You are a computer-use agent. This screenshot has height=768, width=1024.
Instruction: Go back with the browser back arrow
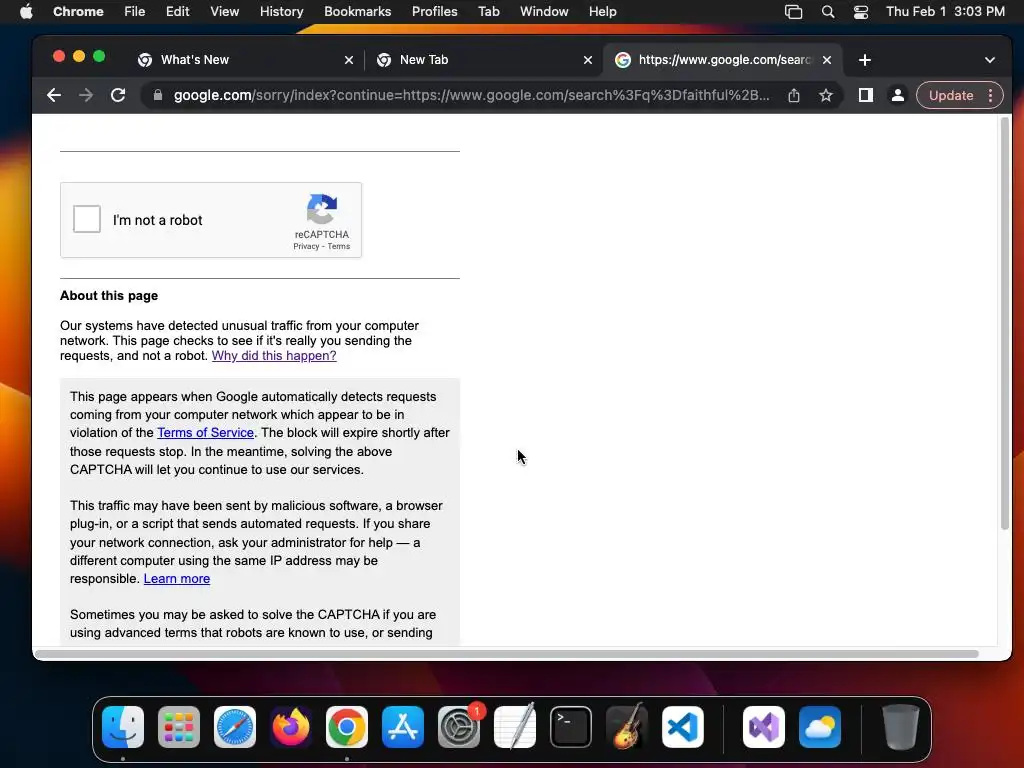pyautogui.click(x=54, y=95)
